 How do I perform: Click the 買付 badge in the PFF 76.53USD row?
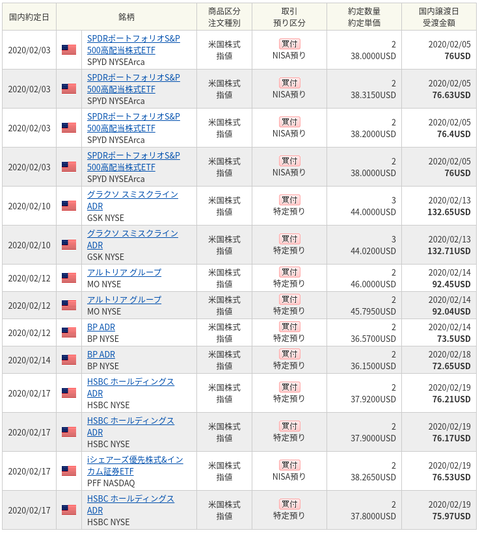[x=289, y=465]
